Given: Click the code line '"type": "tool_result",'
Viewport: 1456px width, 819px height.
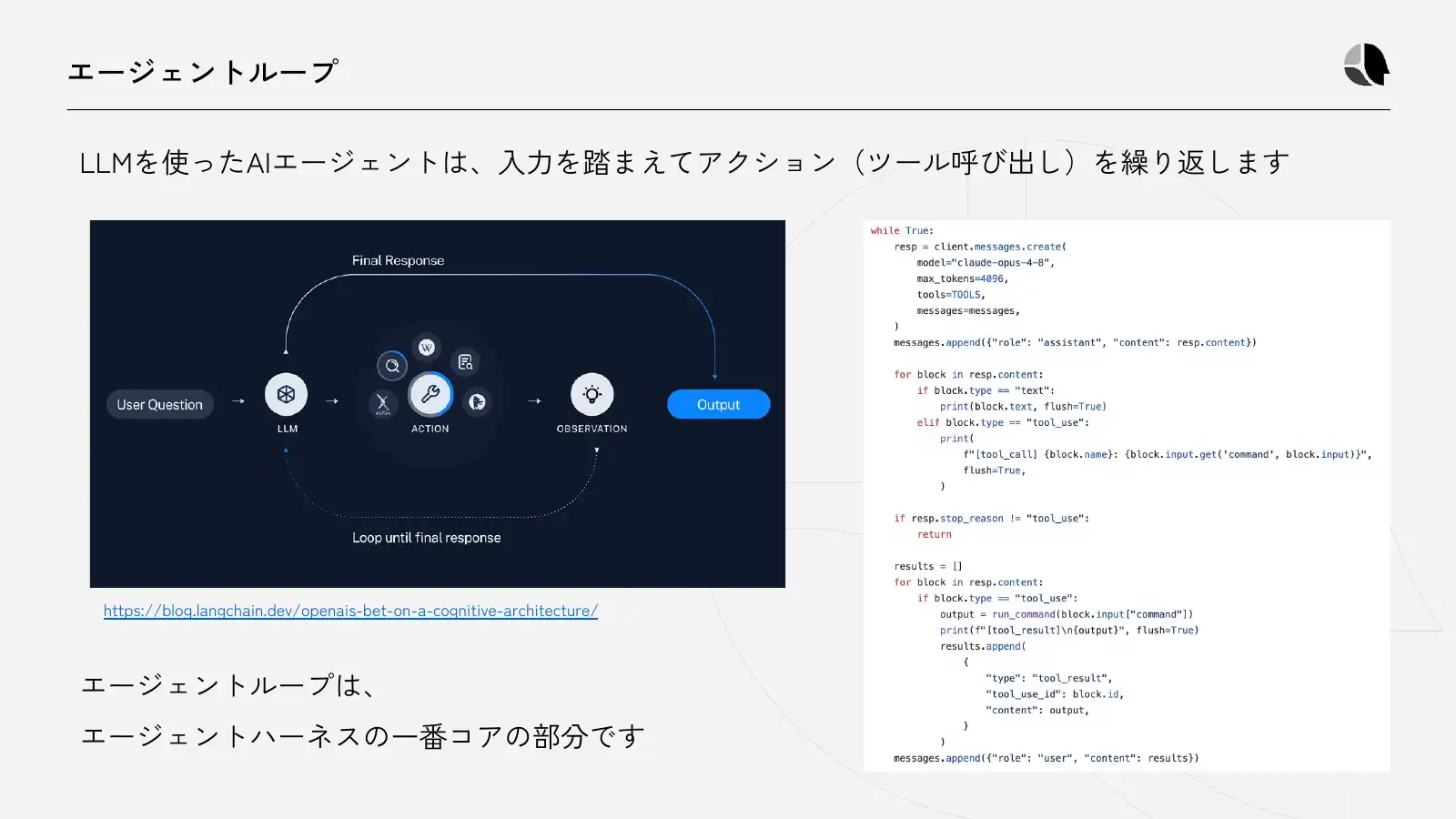Looking at the screenshot, I should pos(1049,679).
